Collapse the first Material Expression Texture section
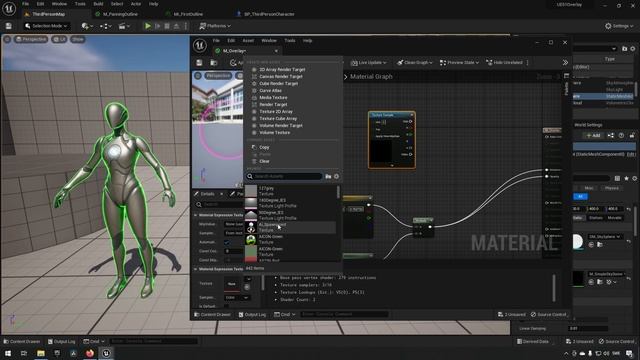 pos(196,215)
